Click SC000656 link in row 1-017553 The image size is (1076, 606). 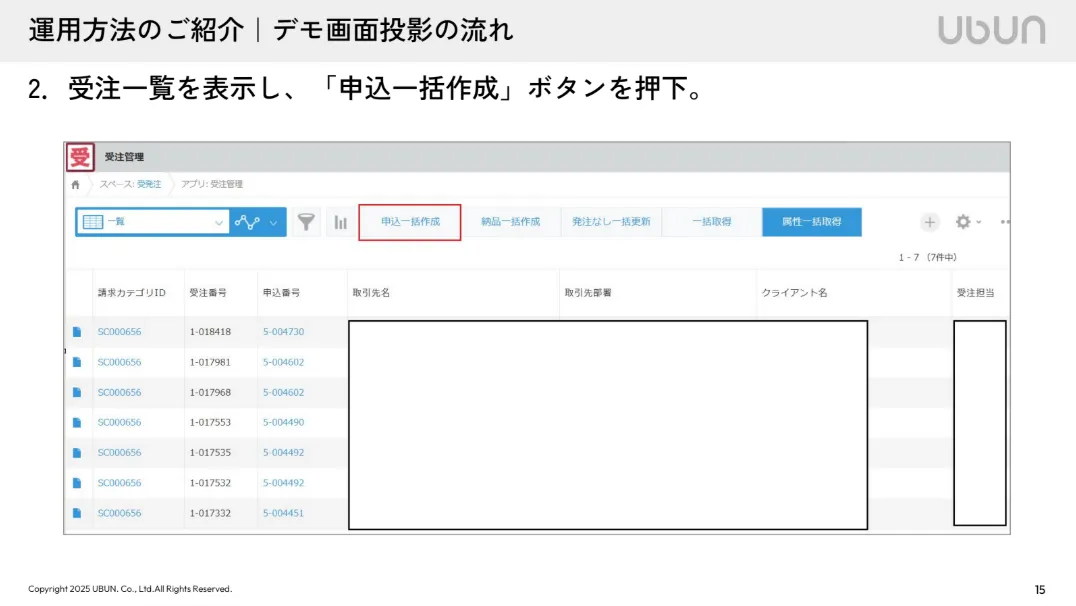pyautogui.click(x=119, y=422)
